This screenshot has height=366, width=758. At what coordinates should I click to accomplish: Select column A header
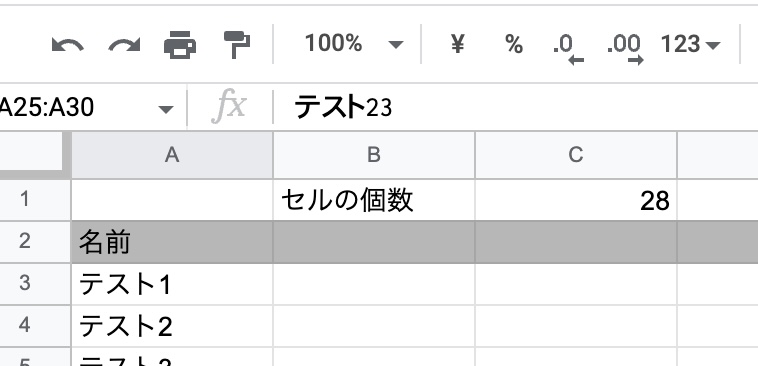(x=172, y=155)
